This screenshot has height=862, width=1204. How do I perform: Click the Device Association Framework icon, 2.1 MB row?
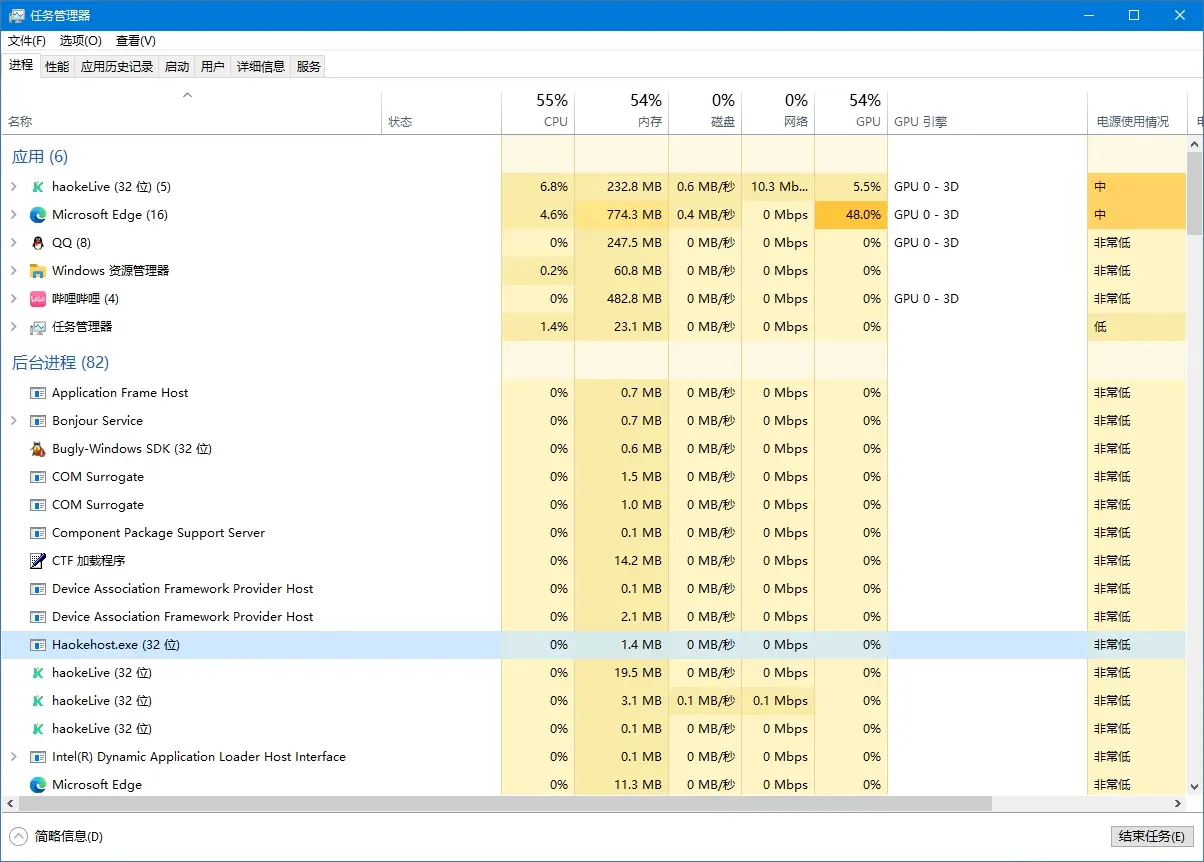click(x=38, y=617)
